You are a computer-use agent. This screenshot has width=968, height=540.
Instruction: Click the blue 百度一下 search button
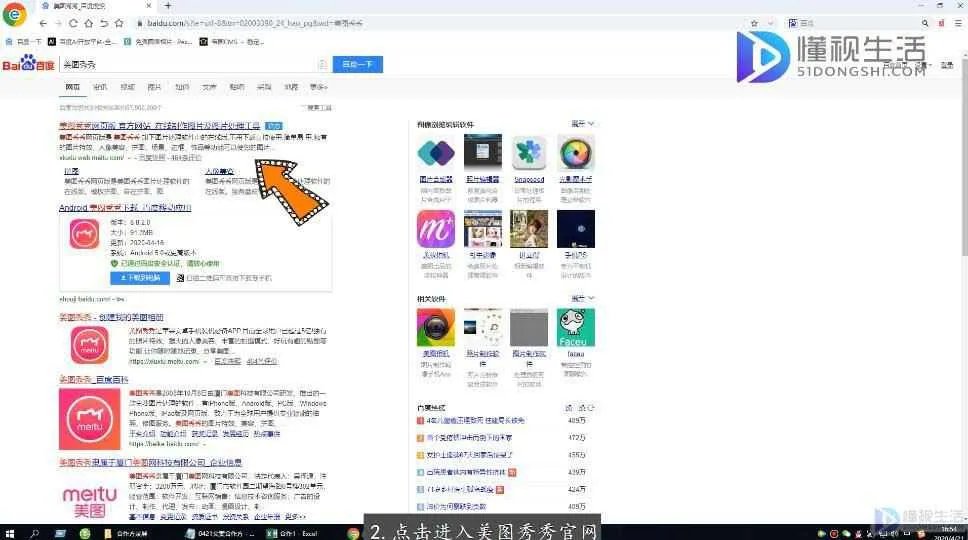(x=357, y=64)
